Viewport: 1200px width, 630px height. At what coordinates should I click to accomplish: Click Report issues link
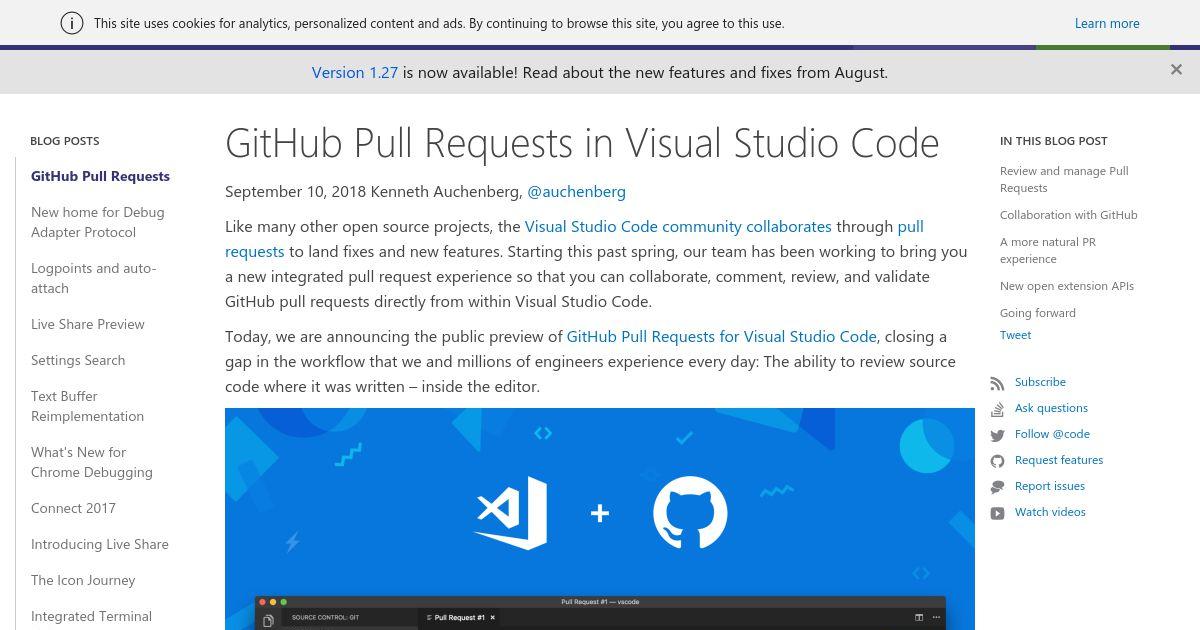click(1050, 486)
